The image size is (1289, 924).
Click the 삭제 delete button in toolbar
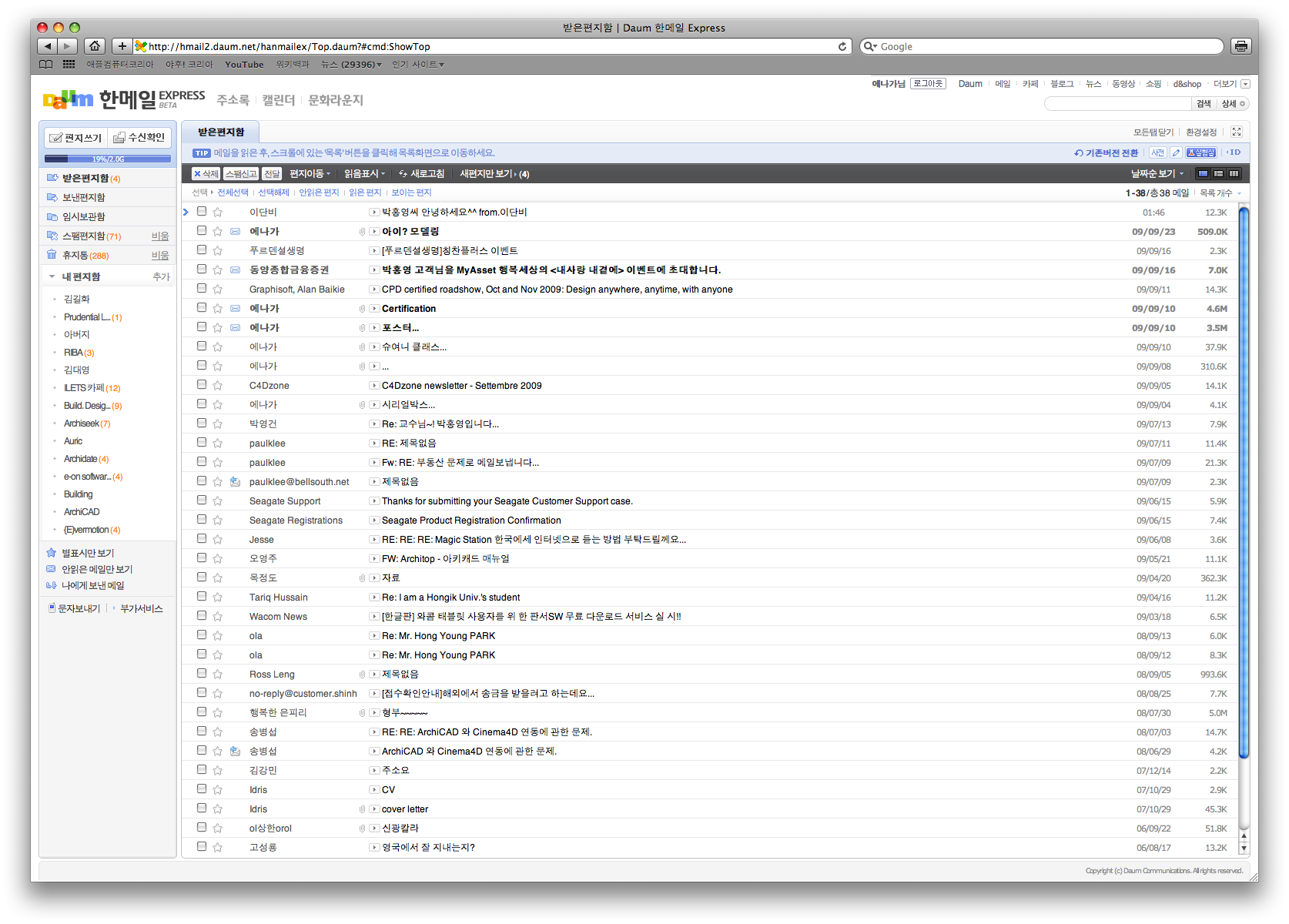[206, 174]
